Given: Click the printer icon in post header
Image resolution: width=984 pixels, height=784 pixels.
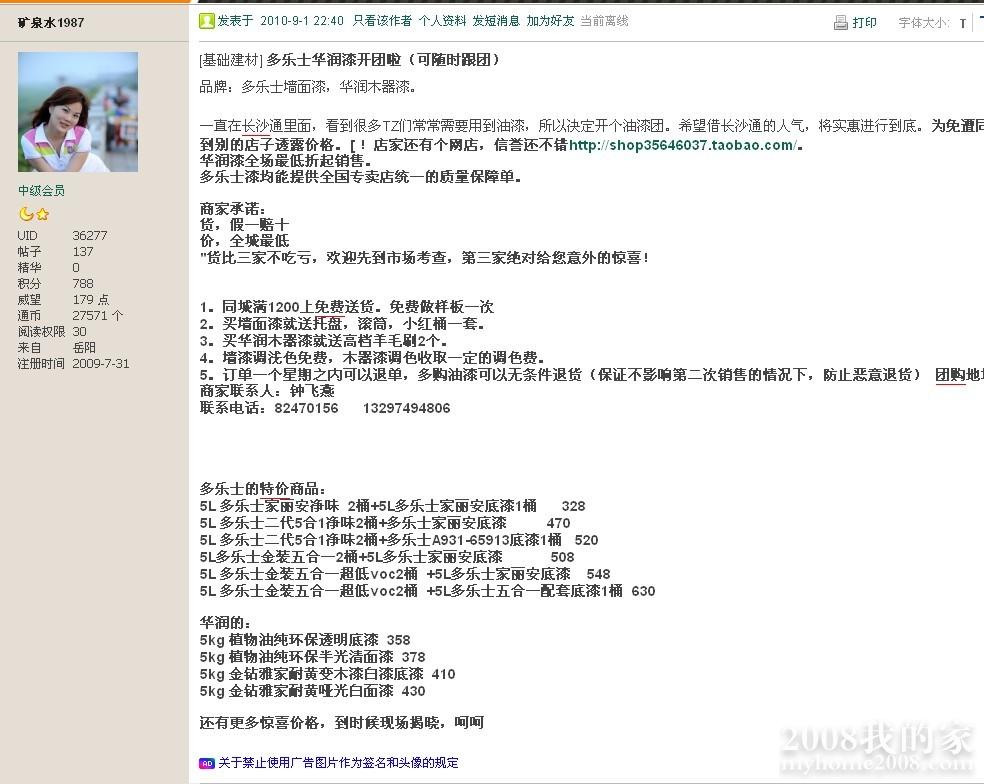Looking at the screenshot, I should (840, 22).
